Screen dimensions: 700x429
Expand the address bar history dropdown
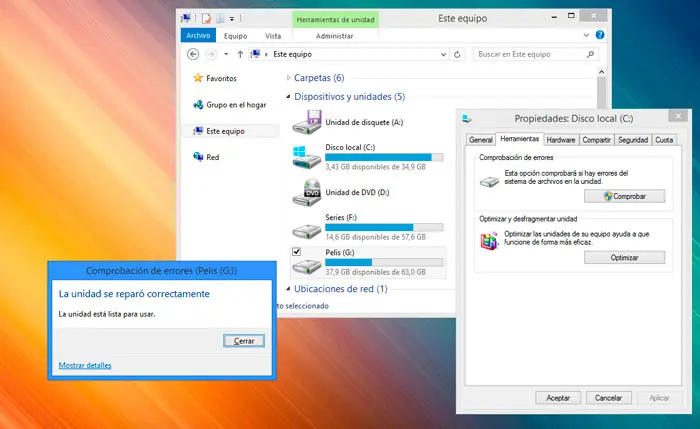coord(443,54)
